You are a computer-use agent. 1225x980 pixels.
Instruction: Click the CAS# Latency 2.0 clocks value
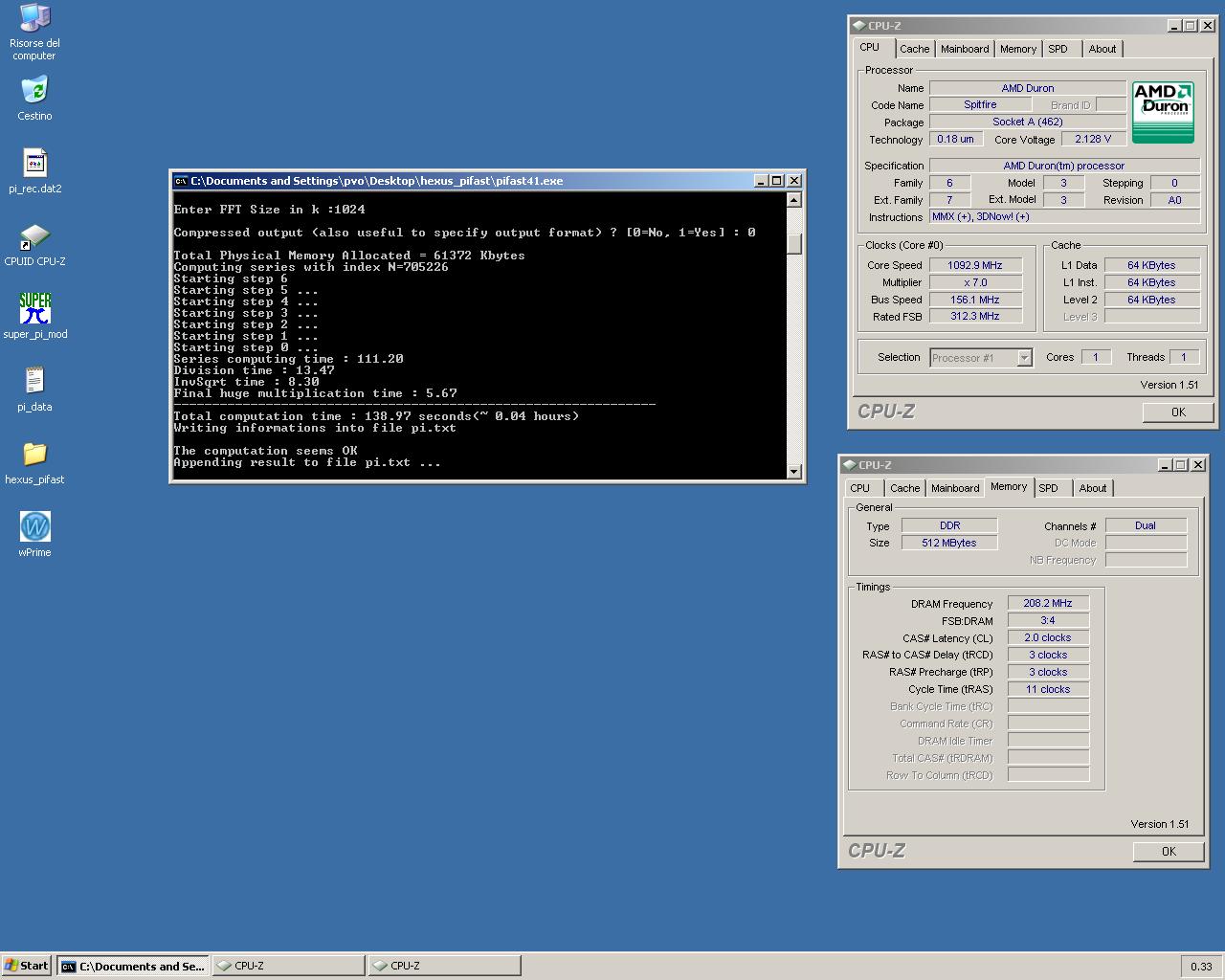[x=1048, y=638]
